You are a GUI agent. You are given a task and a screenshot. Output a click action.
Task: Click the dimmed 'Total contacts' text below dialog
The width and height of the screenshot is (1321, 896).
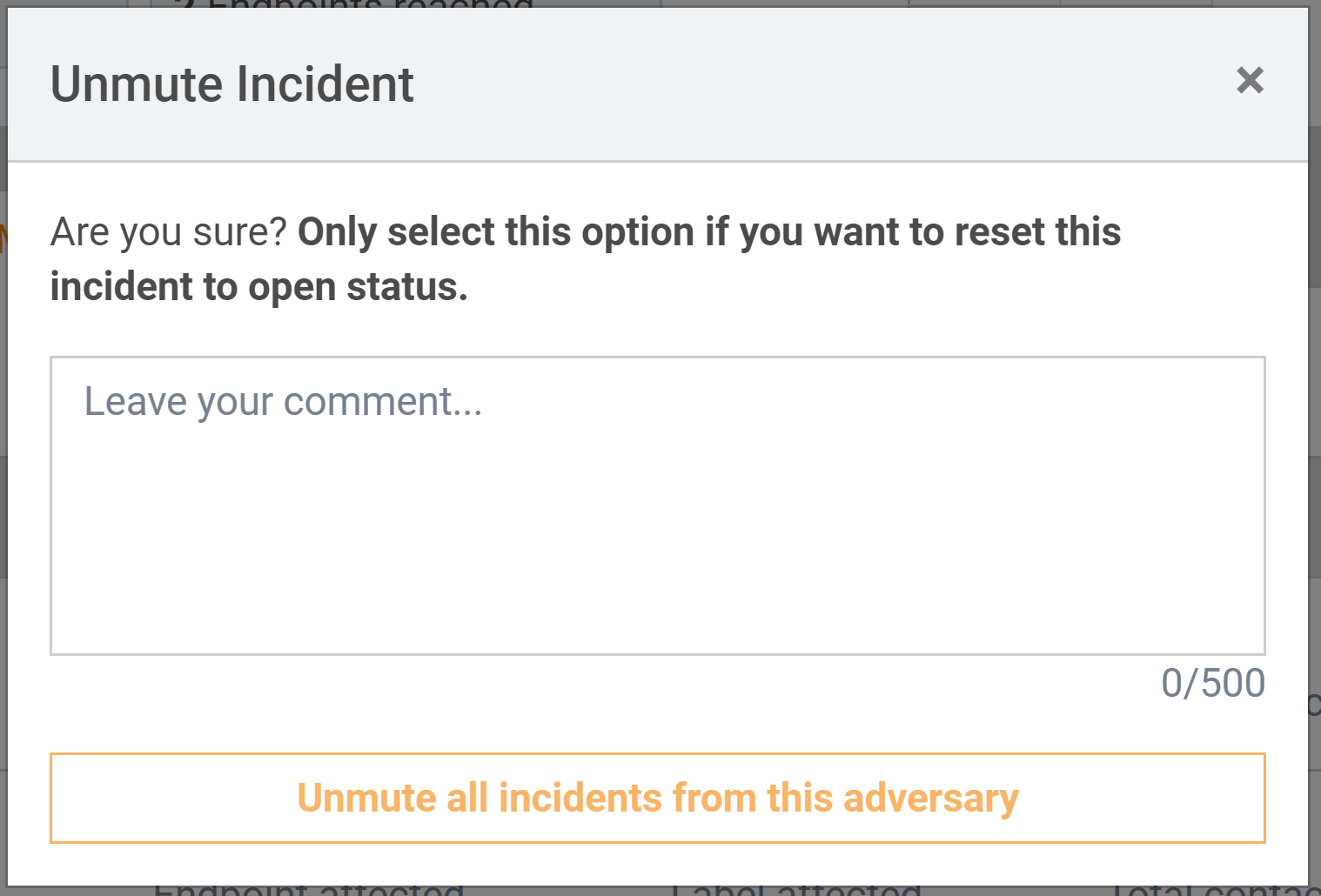(1214, 890)
